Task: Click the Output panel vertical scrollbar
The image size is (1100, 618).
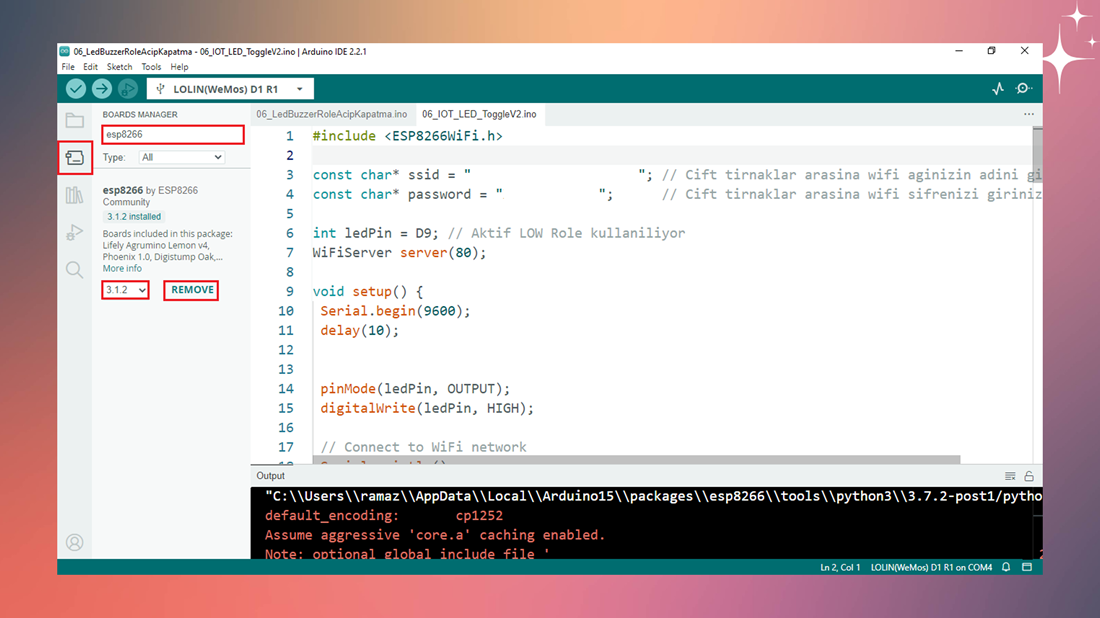Action: tap(1037, 523)
